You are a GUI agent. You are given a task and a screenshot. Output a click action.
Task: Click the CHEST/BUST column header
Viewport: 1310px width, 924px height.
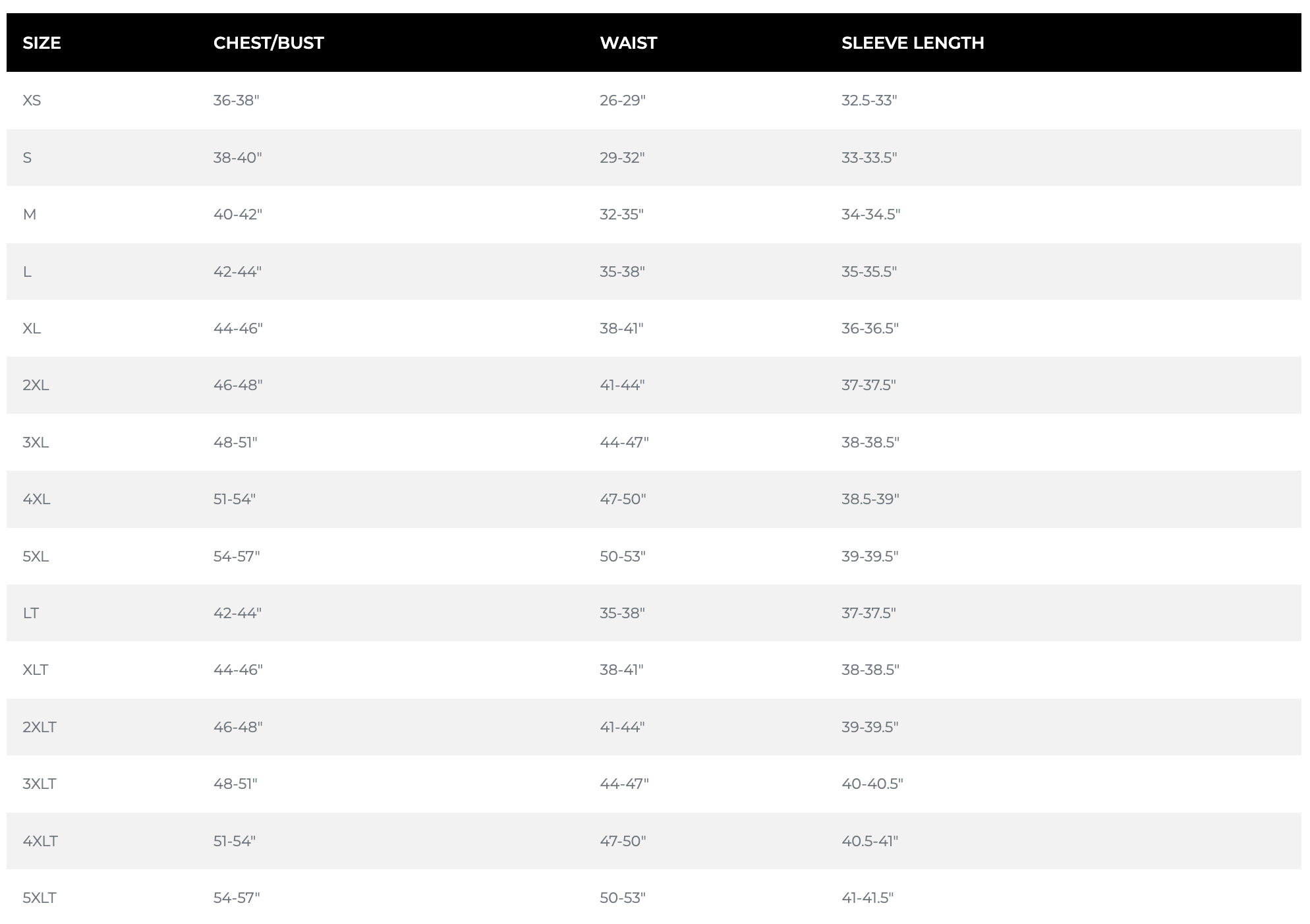(x=268, y=43)
